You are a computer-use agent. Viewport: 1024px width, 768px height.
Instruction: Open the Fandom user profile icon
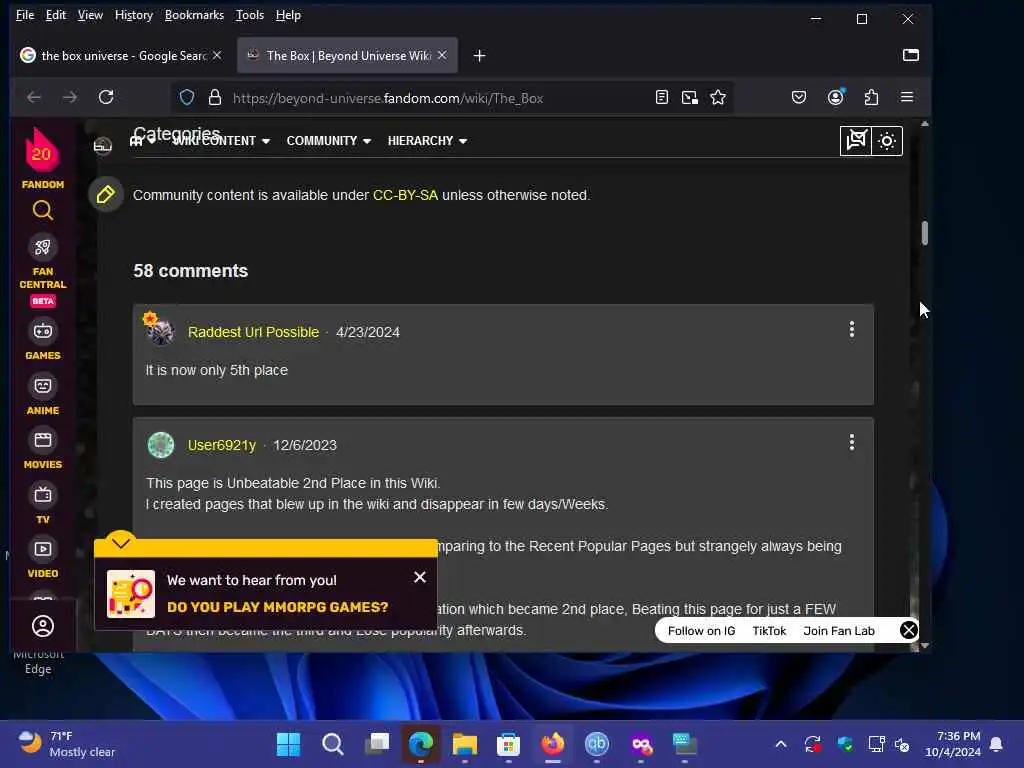42,626
